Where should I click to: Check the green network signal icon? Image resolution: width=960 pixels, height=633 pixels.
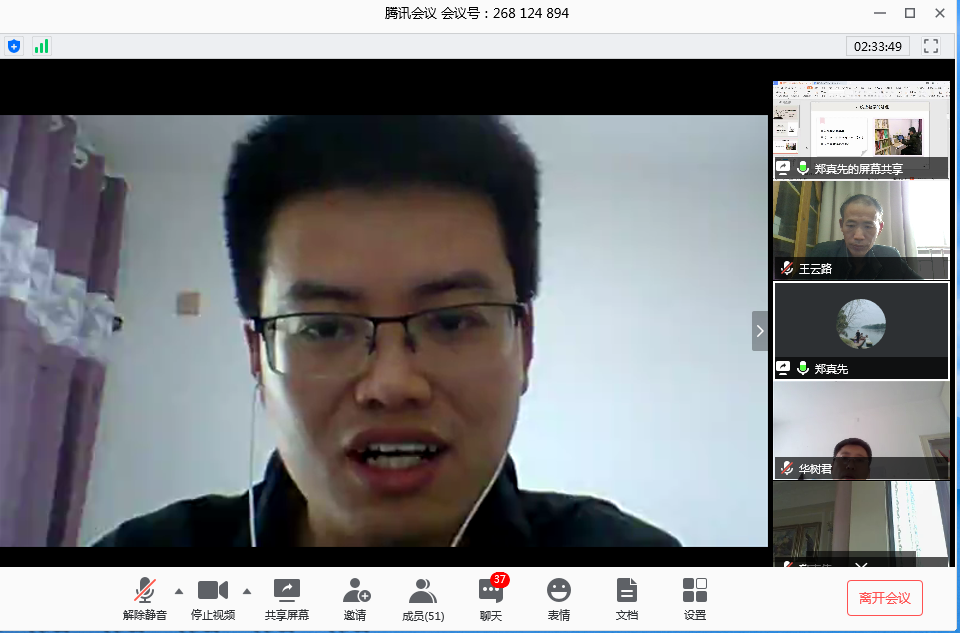click(x=41, y=46)
